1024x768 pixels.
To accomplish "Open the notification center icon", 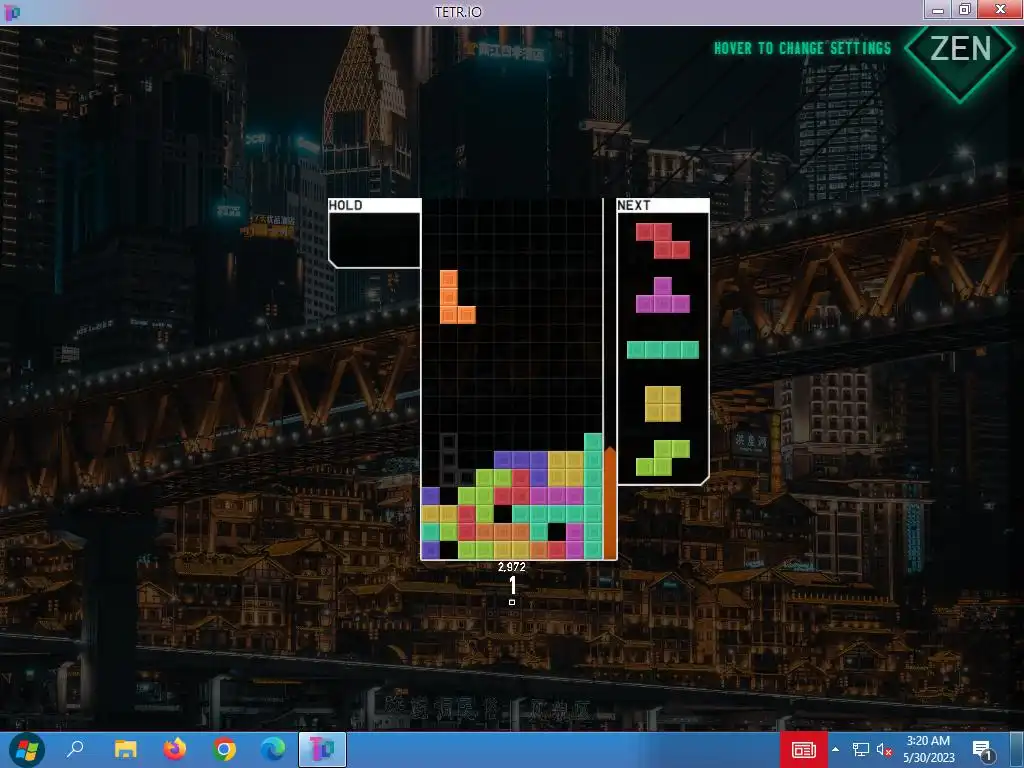I will 982,750.
